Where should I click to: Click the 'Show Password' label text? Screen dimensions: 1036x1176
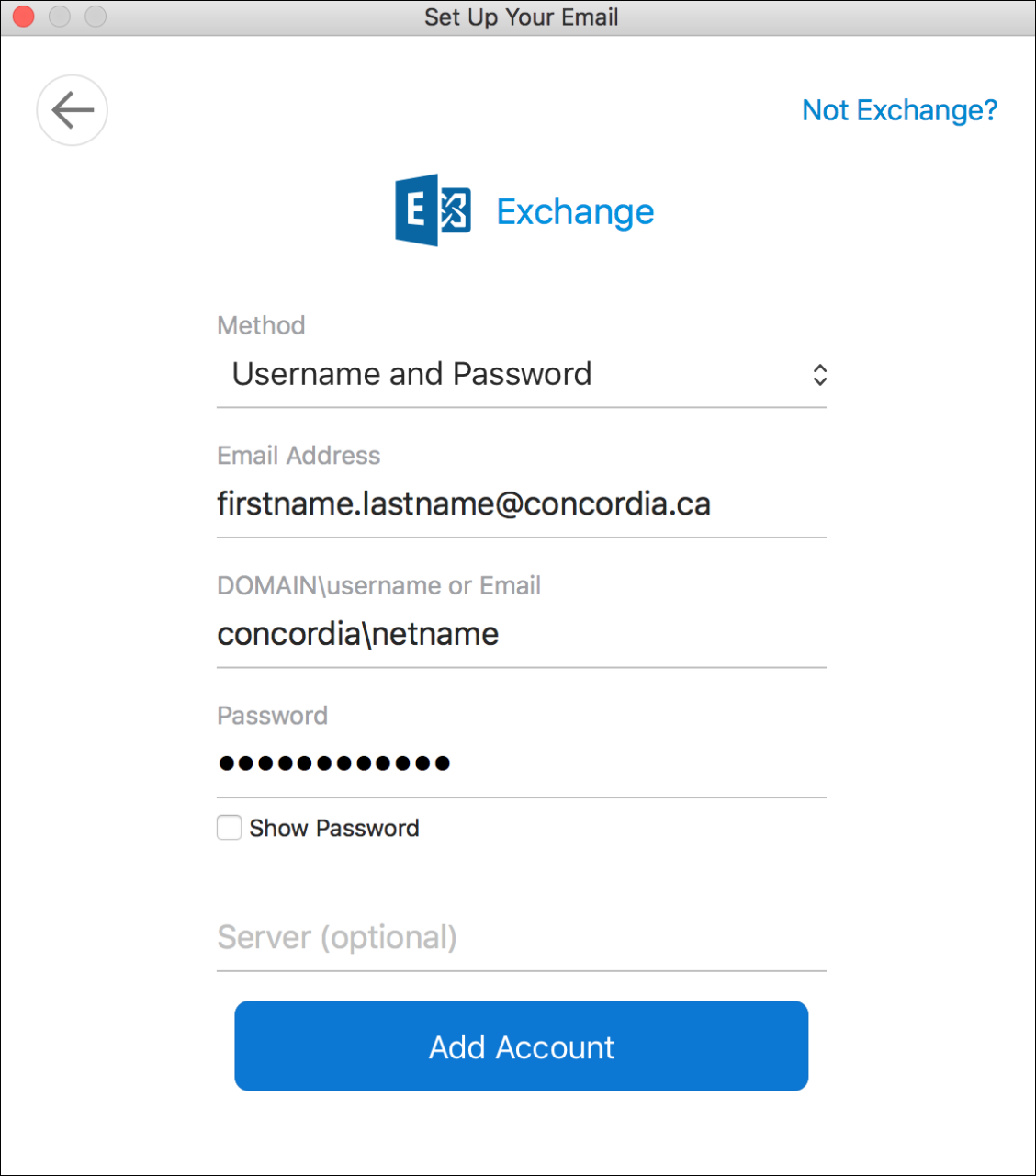point(334,828)
